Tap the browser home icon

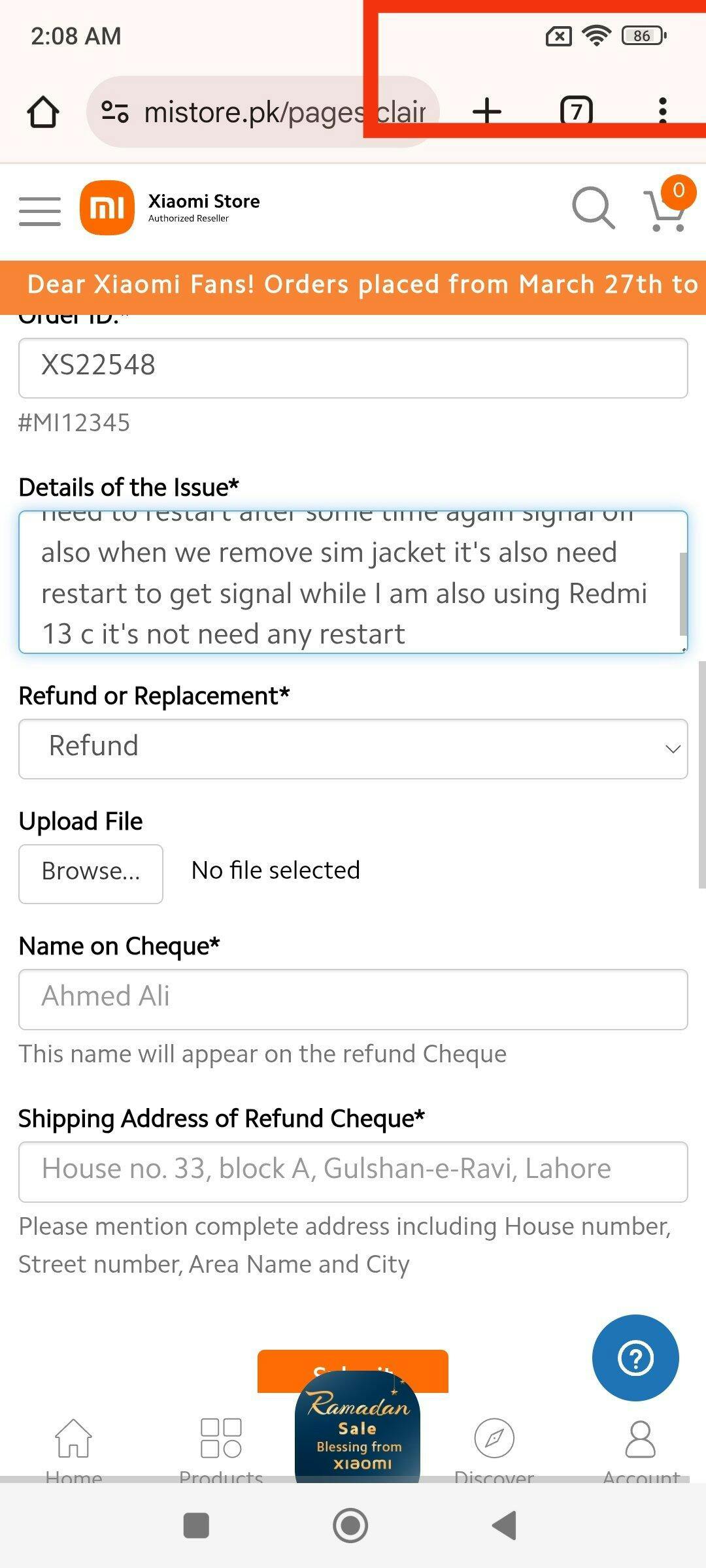[43, 112]
